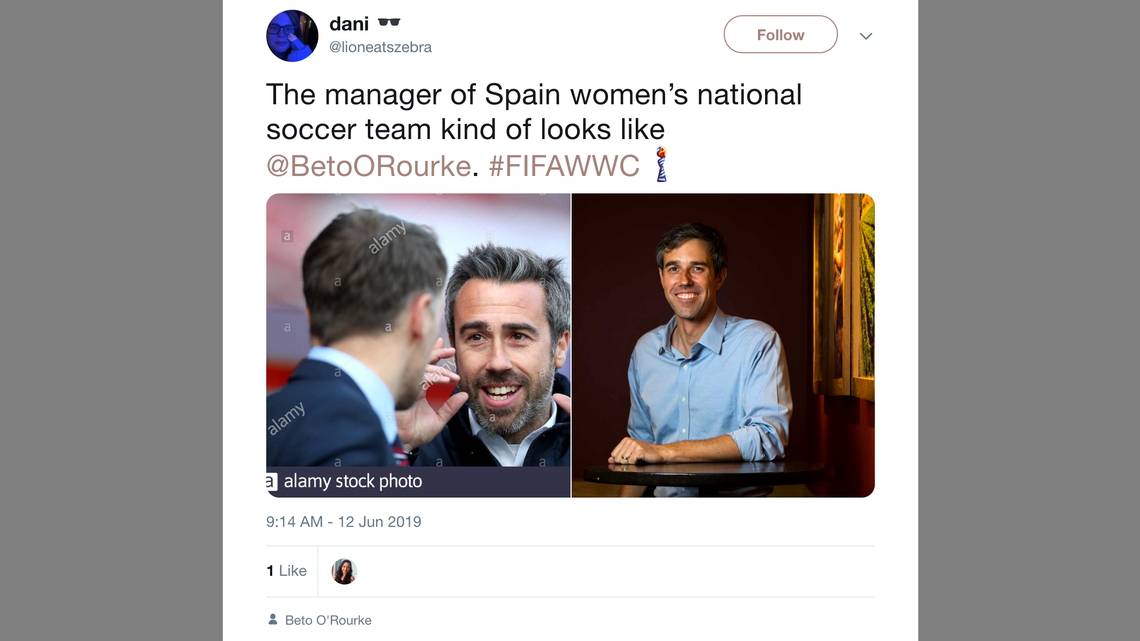Open the 12 Jun 2019 timestamp link
1140x641 pixels.
[344, 521]
